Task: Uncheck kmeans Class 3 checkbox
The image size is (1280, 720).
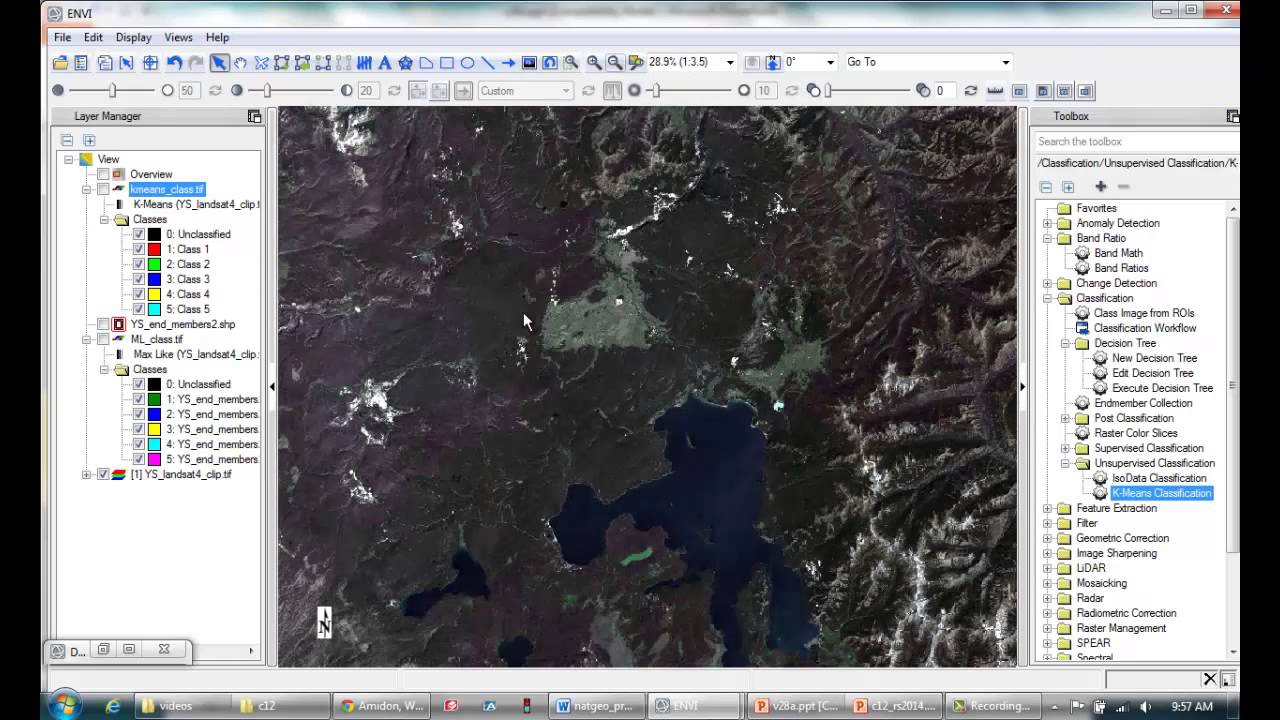Action: (x=138, y=279)
